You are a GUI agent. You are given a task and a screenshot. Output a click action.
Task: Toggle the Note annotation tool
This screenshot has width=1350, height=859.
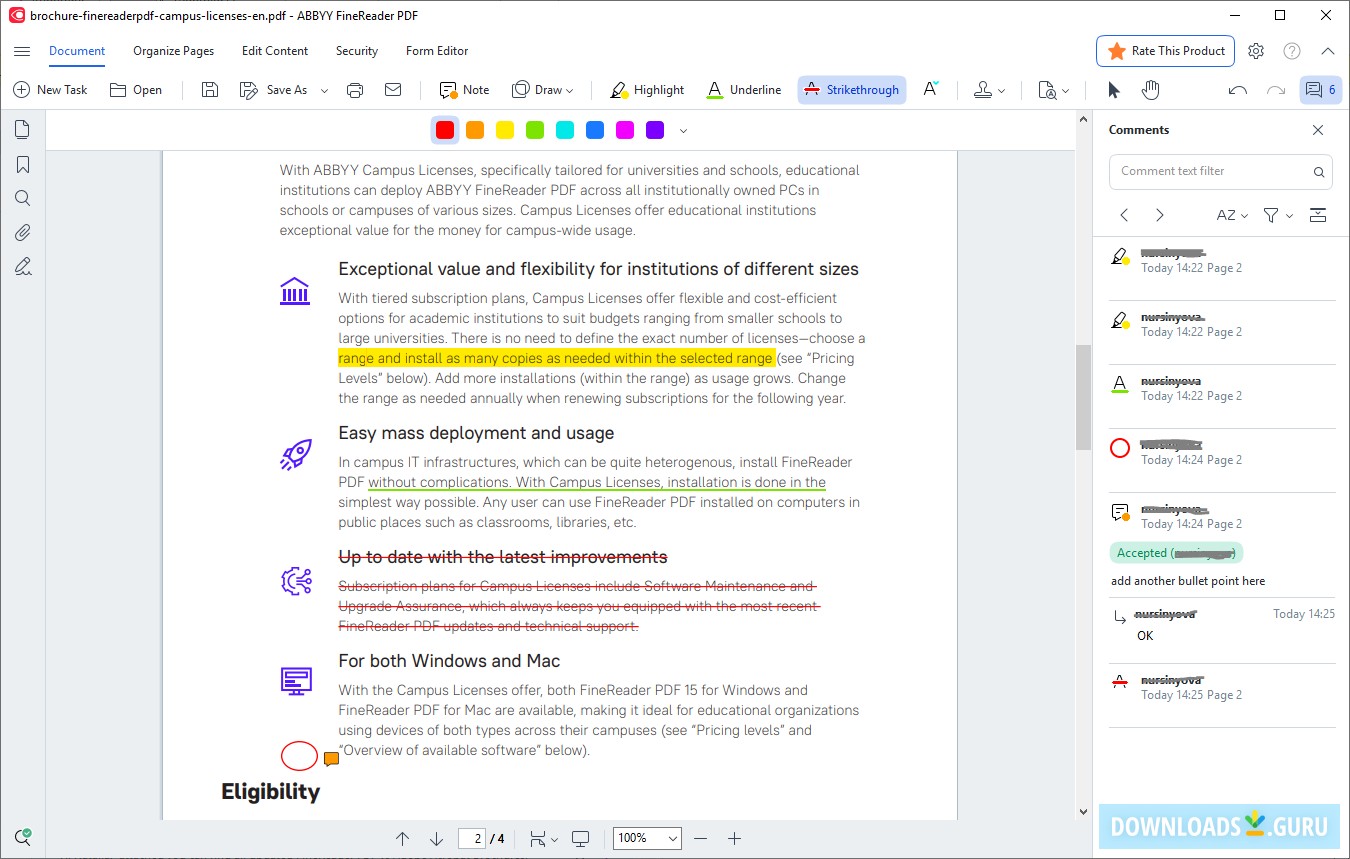pos(464,90)
